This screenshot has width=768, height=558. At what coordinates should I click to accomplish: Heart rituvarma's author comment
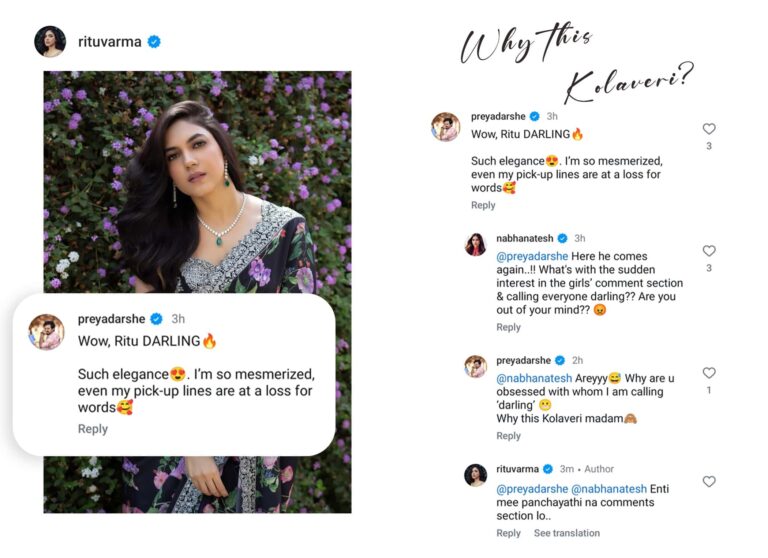pos(709,482)
